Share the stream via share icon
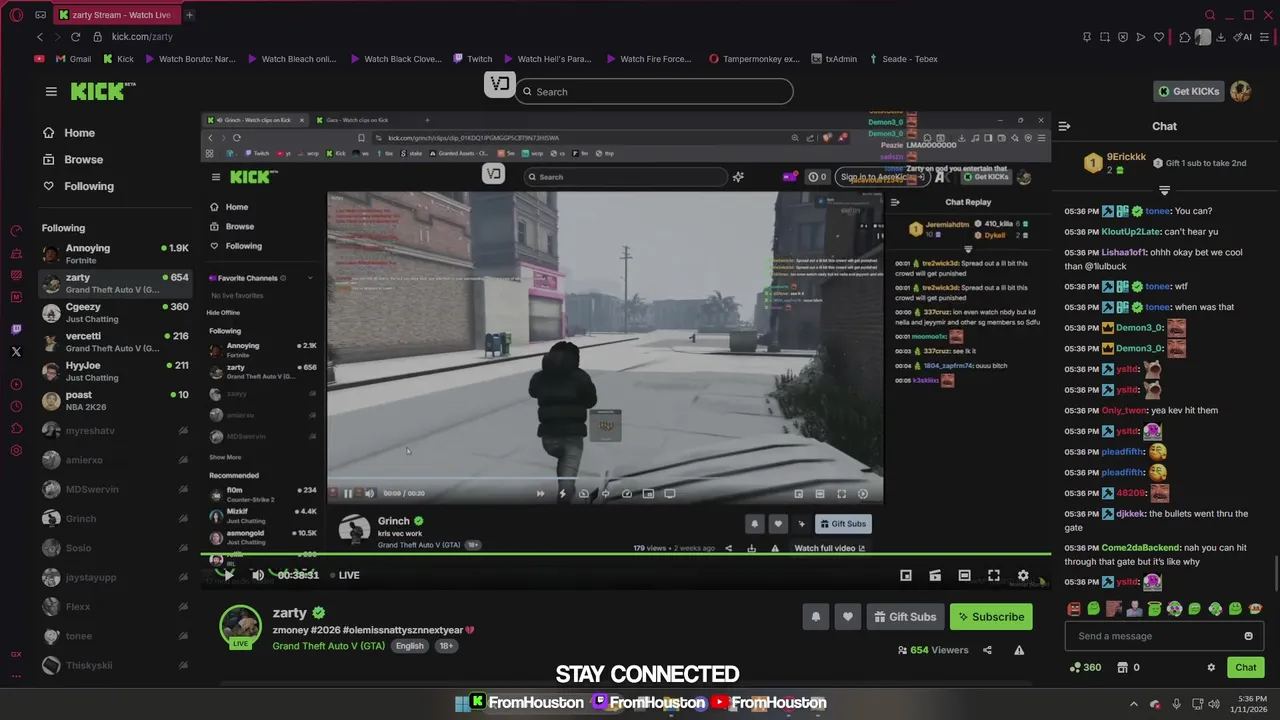Screen dimensions: 1280x720 (987, 650)
